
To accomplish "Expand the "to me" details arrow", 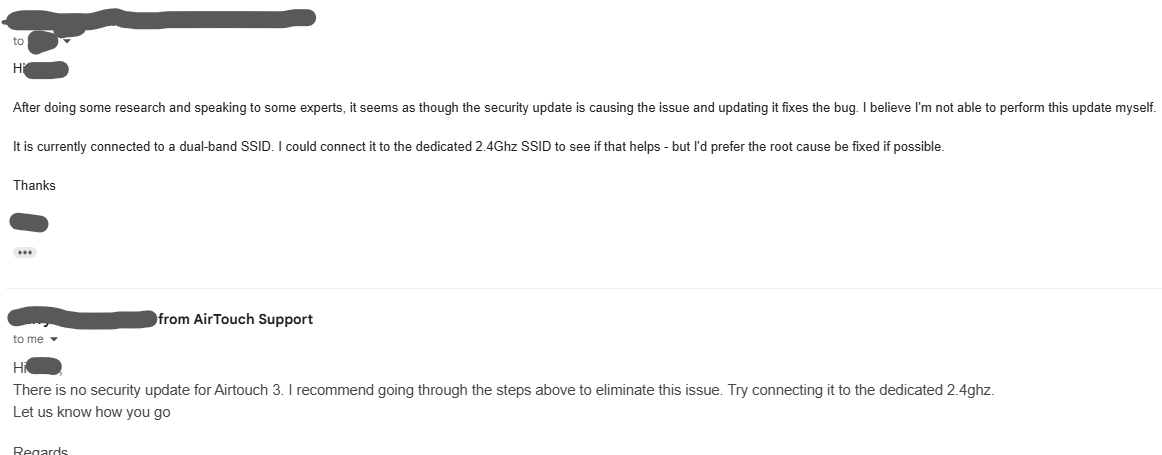I will [54, 340].
